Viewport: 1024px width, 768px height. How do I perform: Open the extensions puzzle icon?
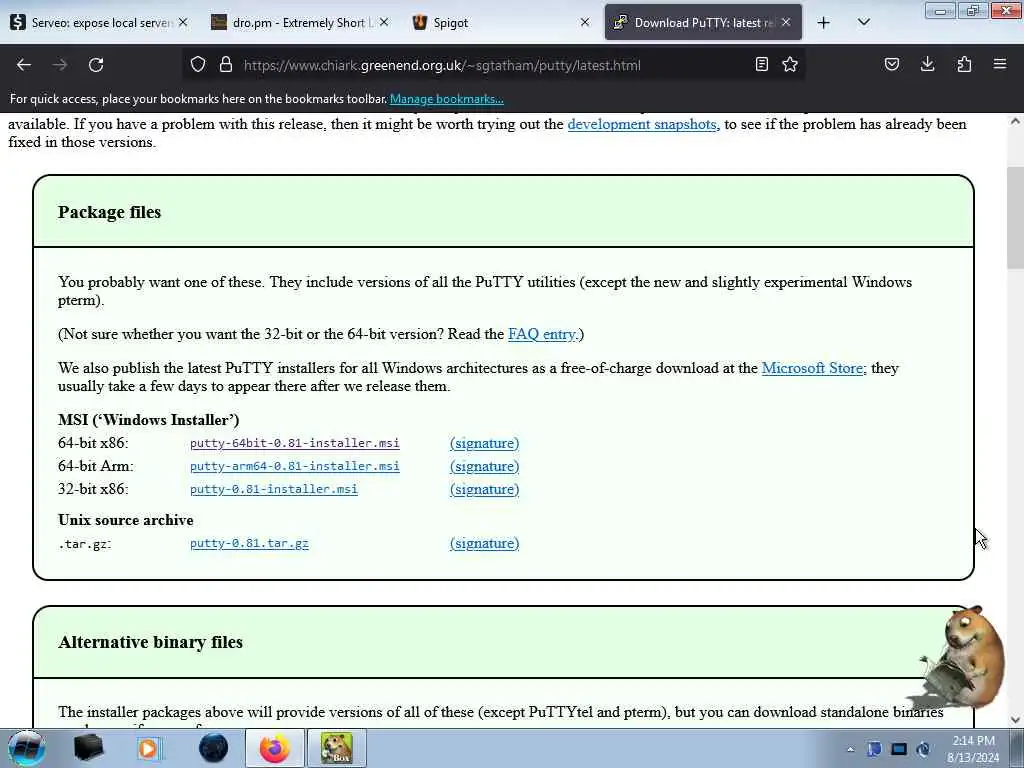(964, 65)
